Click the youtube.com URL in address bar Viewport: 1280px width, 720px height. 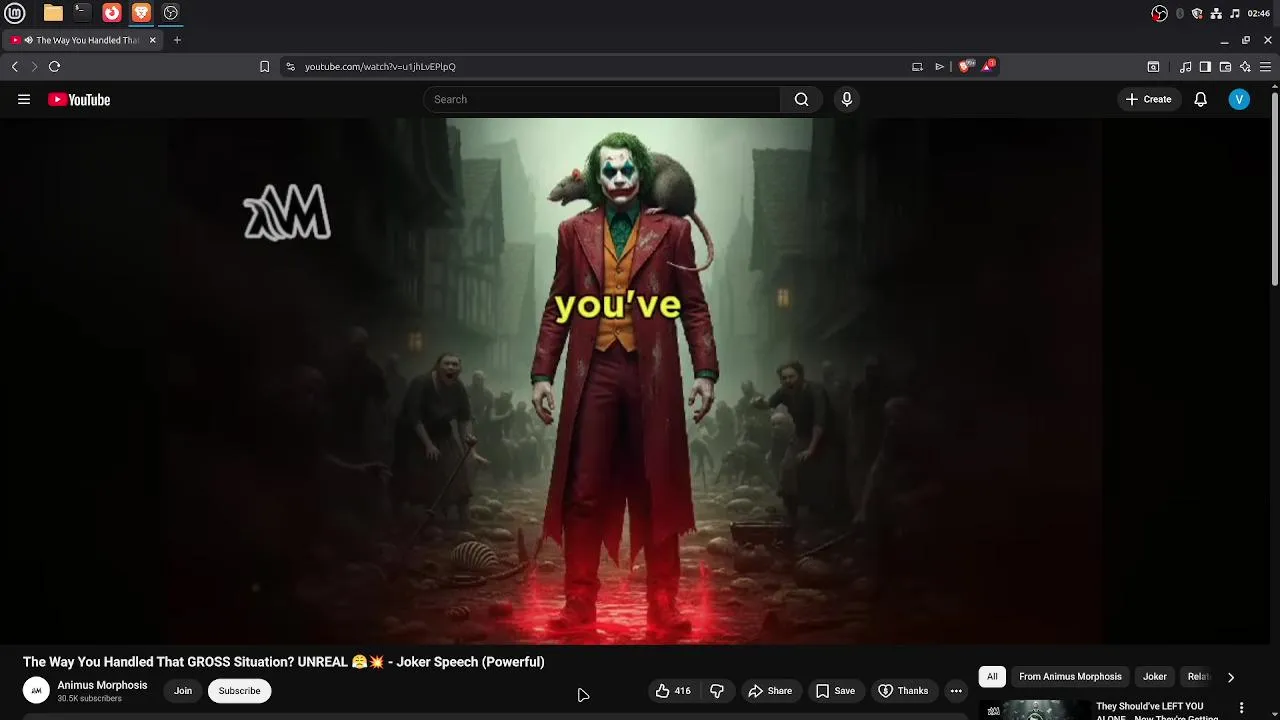(x=380, y=67)
